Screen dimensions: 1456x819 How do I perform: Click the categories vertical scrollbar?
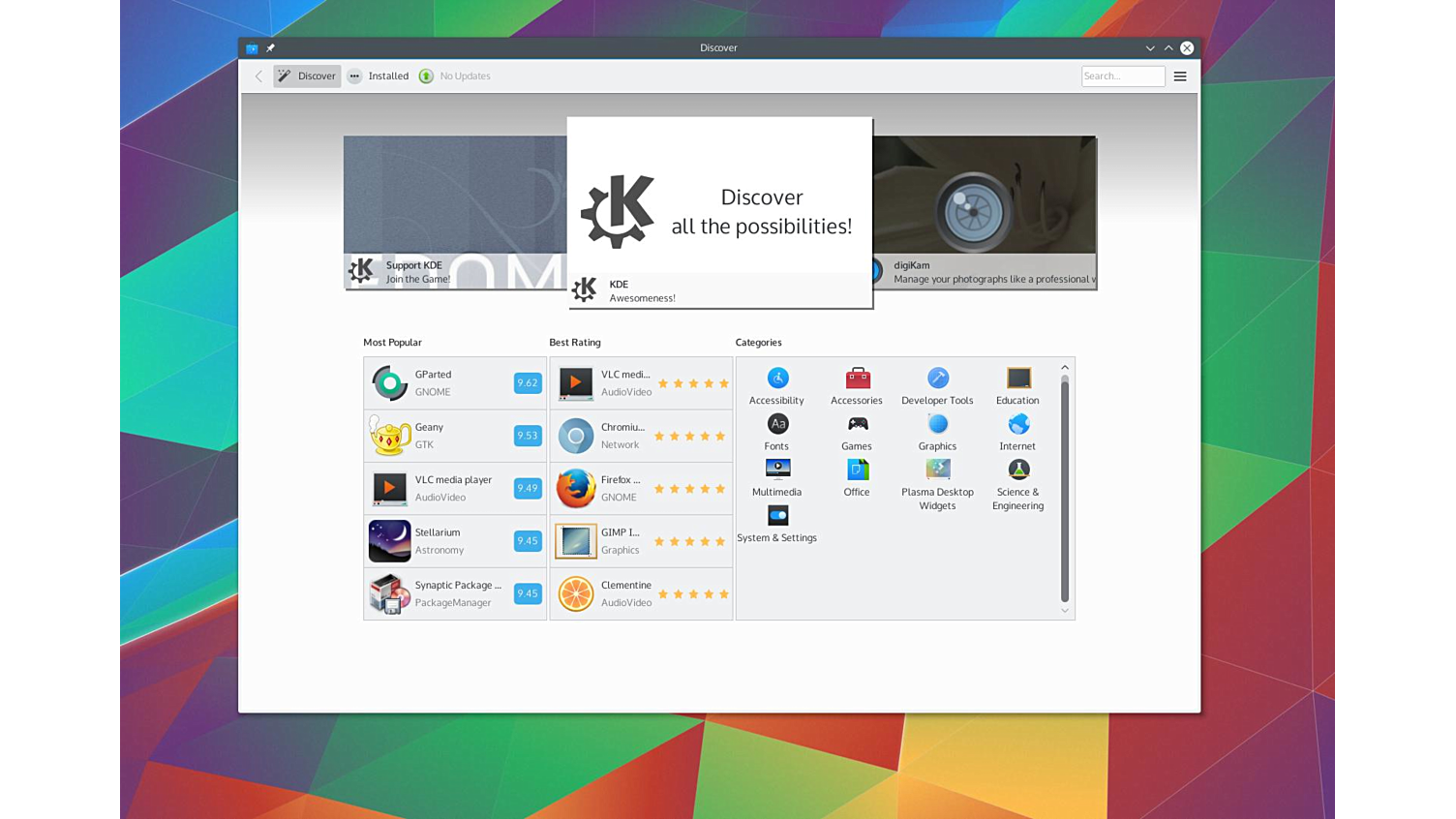(1064, 489)
